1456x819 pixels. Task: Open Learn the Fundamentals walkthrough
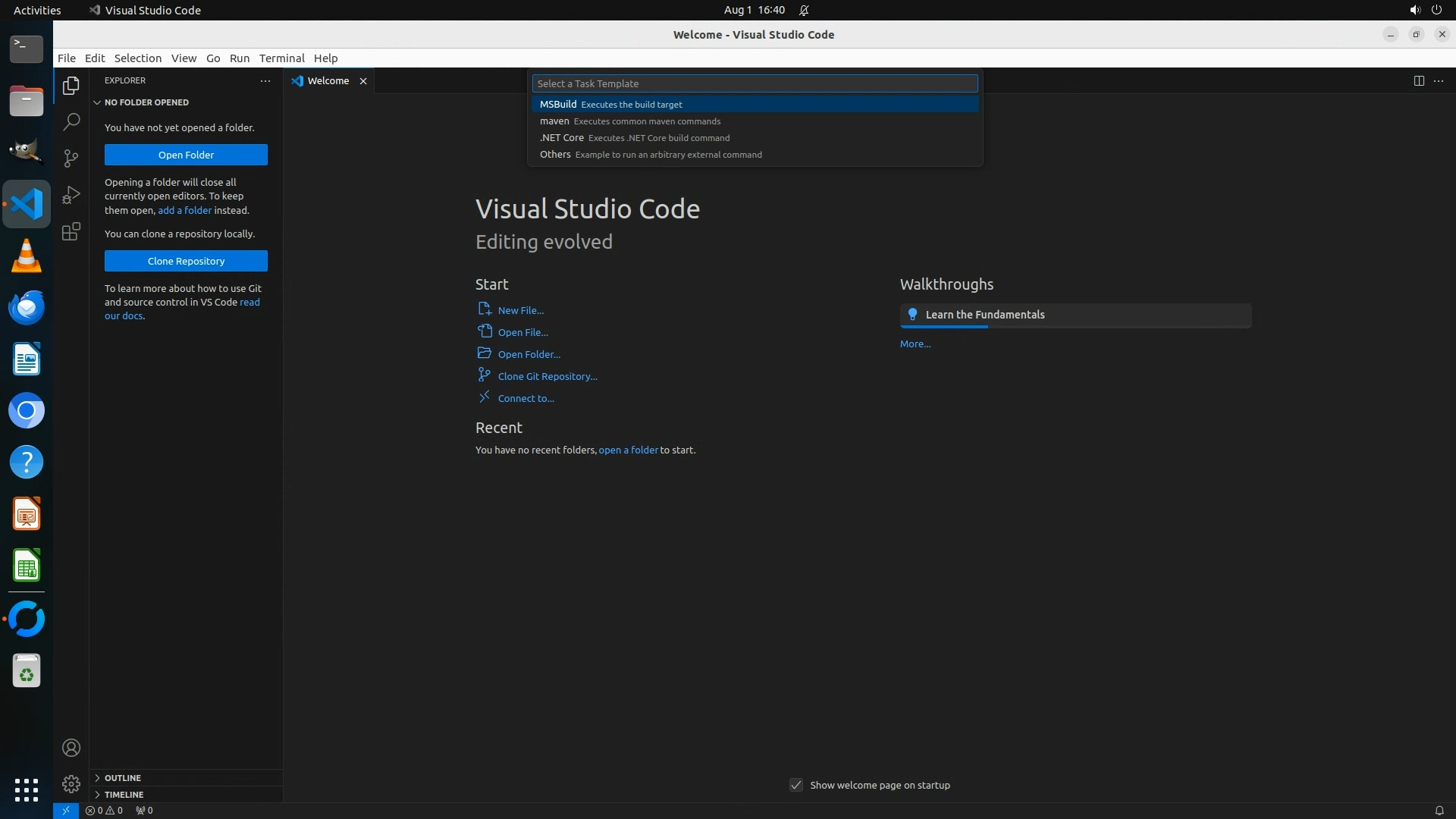pos(984,315)
